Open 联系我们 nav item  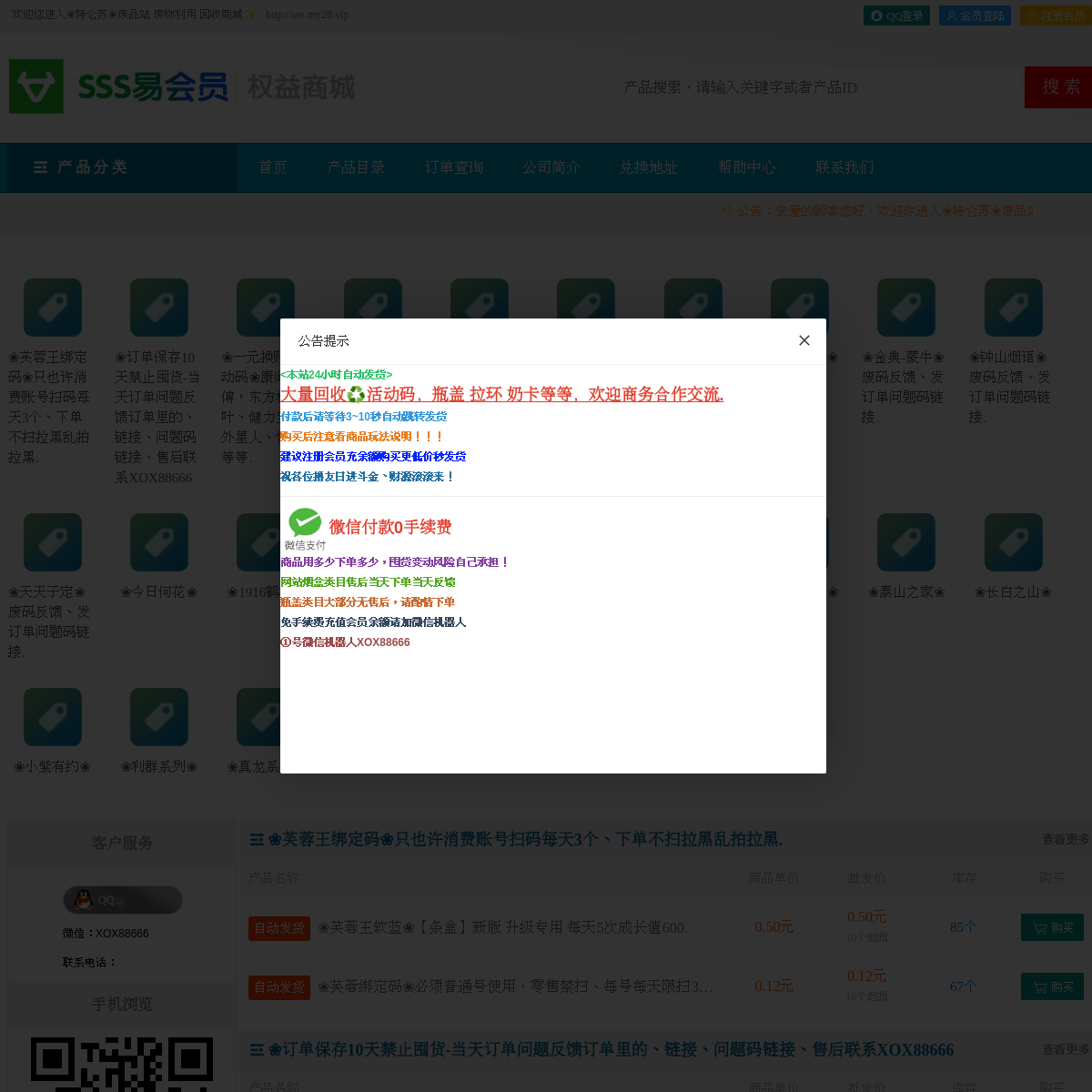[844, 167]
